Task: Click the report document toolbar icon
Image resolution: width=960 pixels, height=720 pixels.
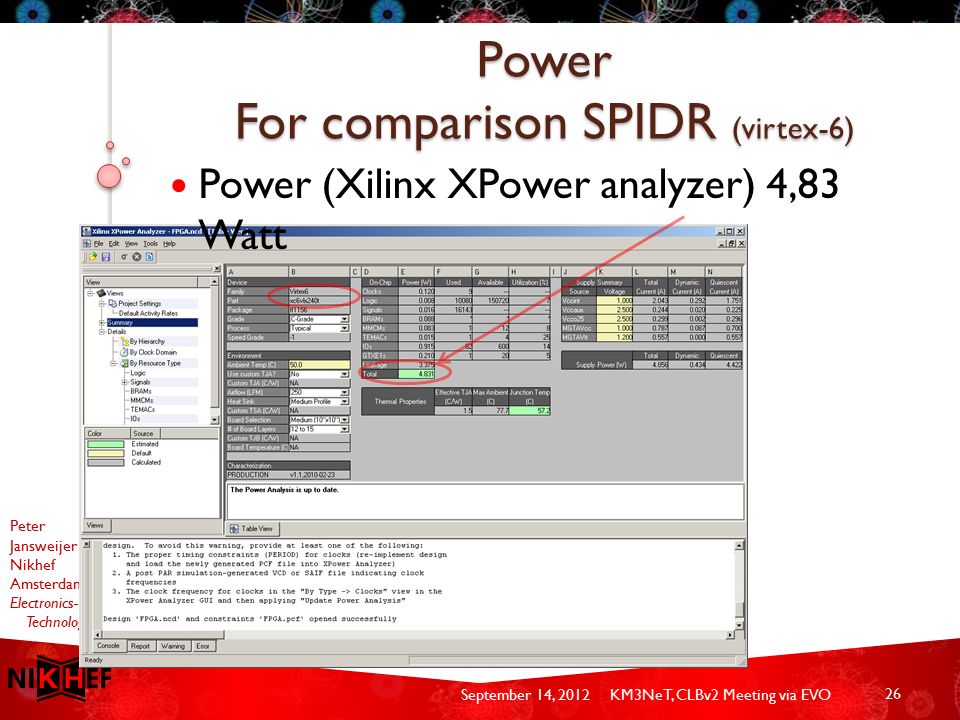Action: click(149, 257)
